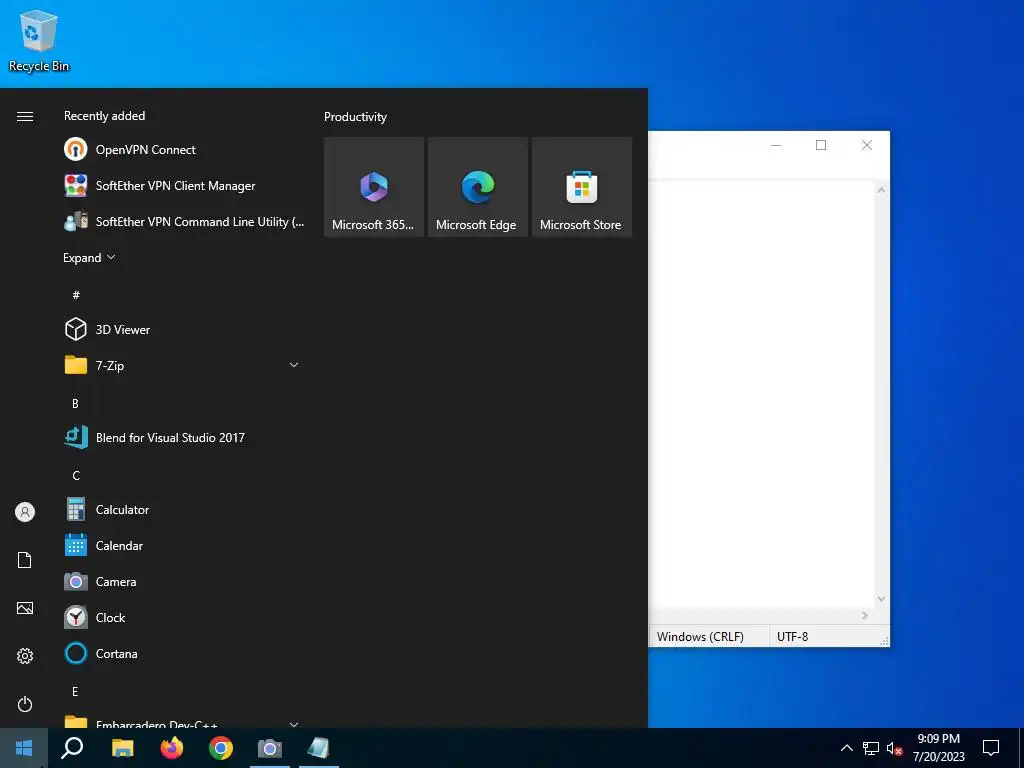Open the Camera app from the list
Screen dimensions: 1024x768
coord(184,581)
